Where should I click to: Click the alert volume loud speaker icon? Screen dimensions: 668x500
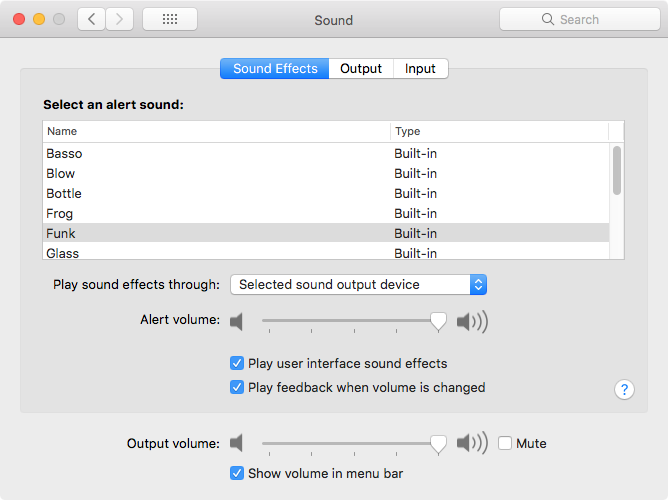(472, 321)
